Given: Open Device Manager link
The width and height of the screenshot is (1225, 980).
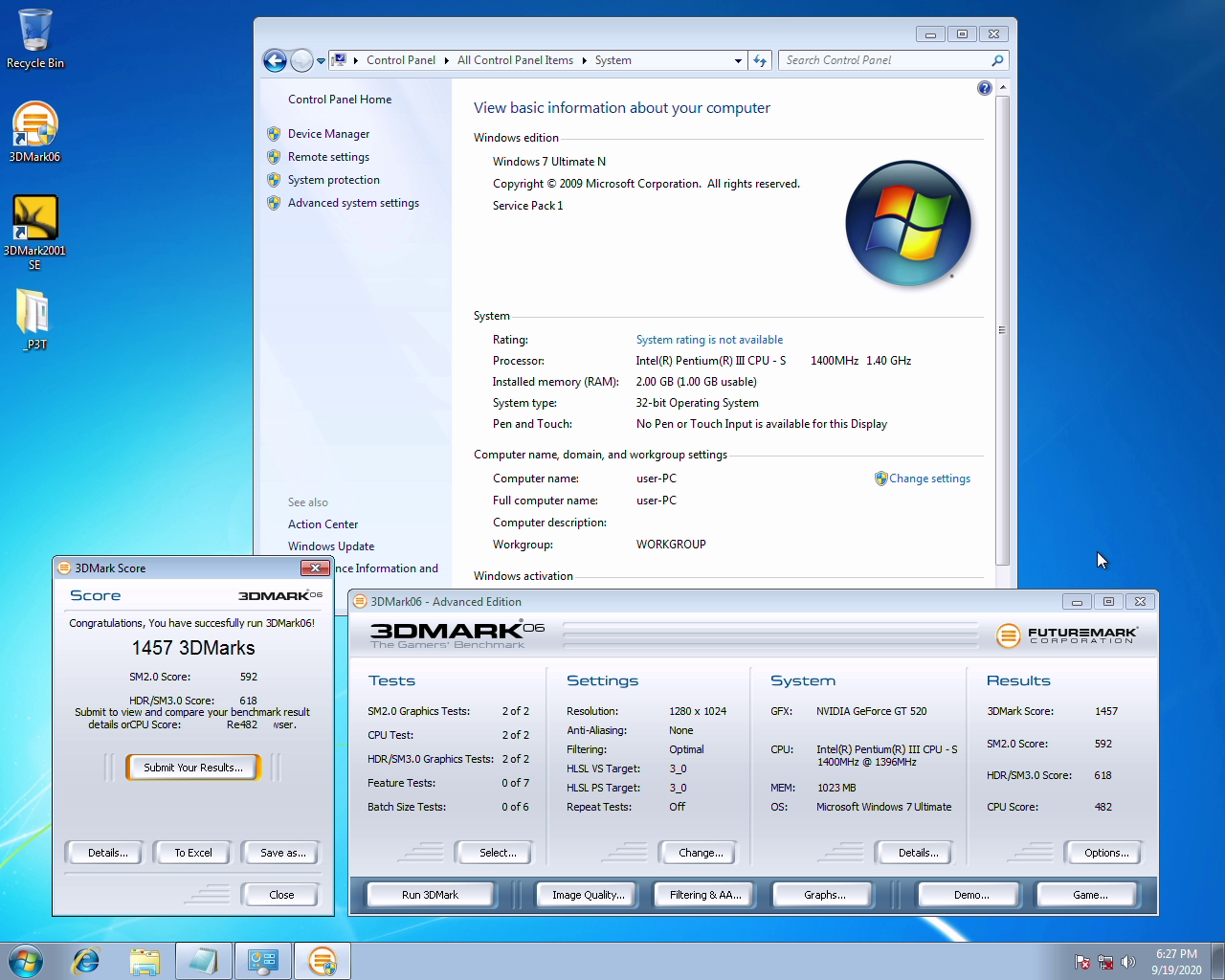Looking at the screenshot, I should click(328, 134).
